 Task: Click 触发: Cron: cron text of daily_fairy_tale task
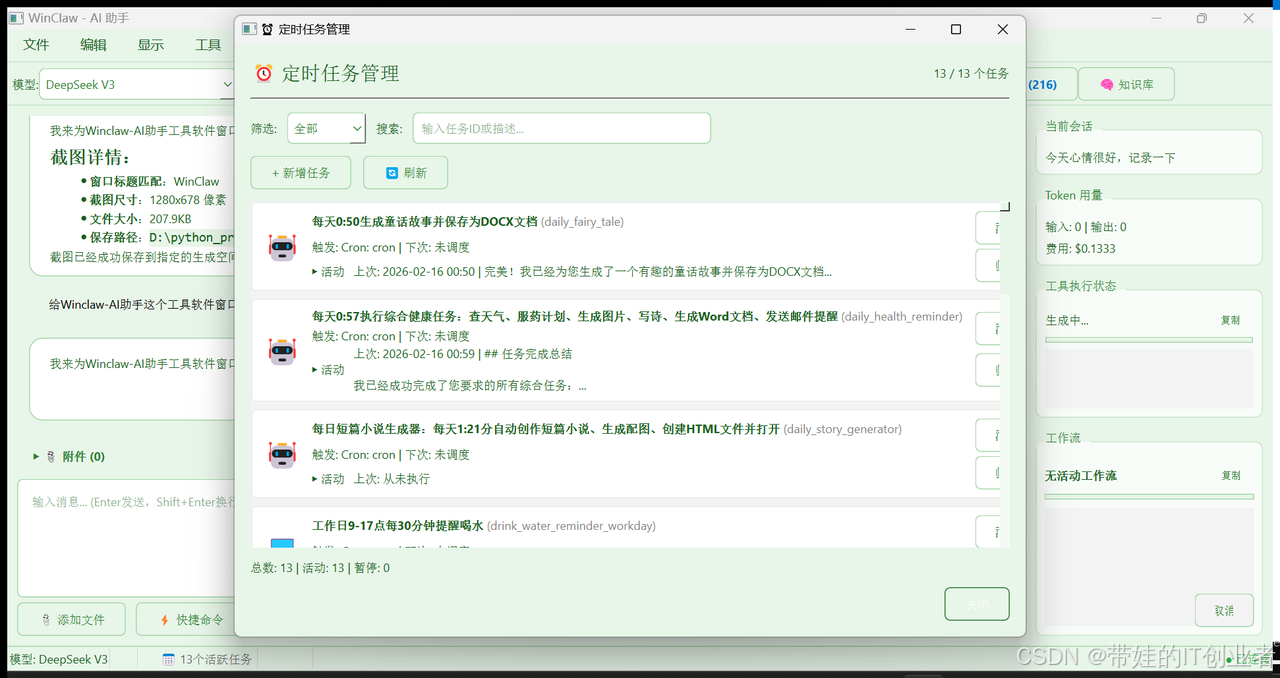point(354,247)
